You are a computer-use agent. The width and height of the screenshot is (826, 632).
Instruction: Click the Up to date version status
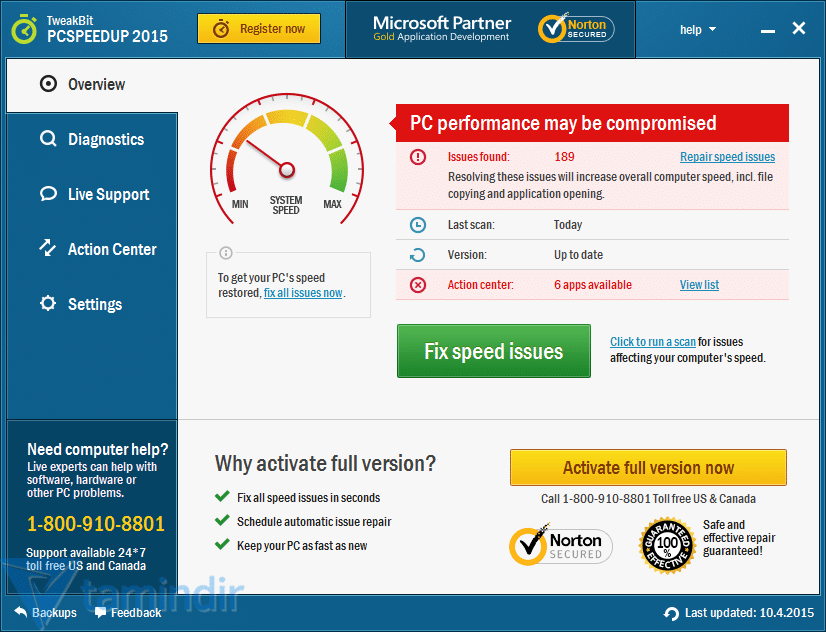pos(578,255)
